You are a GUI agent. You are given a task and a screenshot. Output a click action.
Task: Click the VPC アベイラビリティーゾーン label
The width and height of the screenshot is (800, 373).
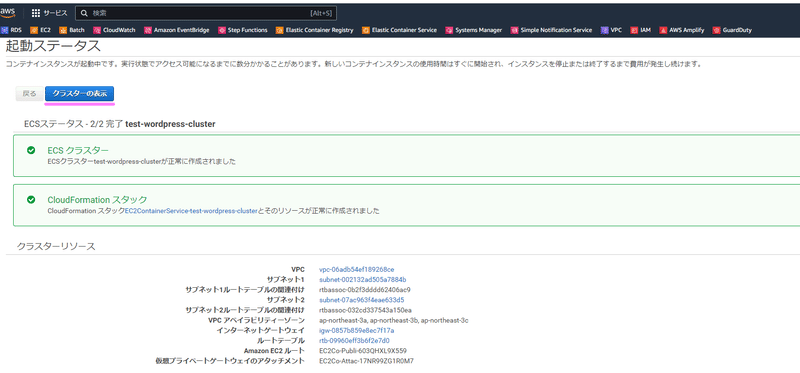tap(257, 320)
